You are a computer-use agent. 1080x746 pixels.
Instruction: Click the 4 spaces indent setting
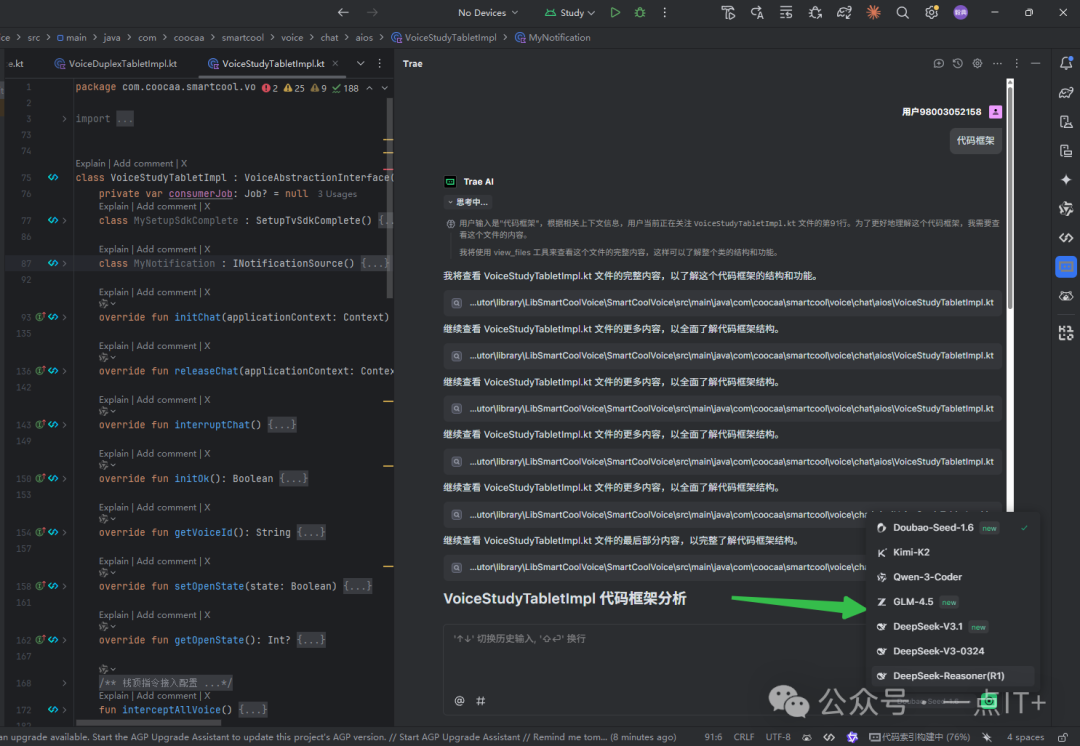pos(1025,737)
